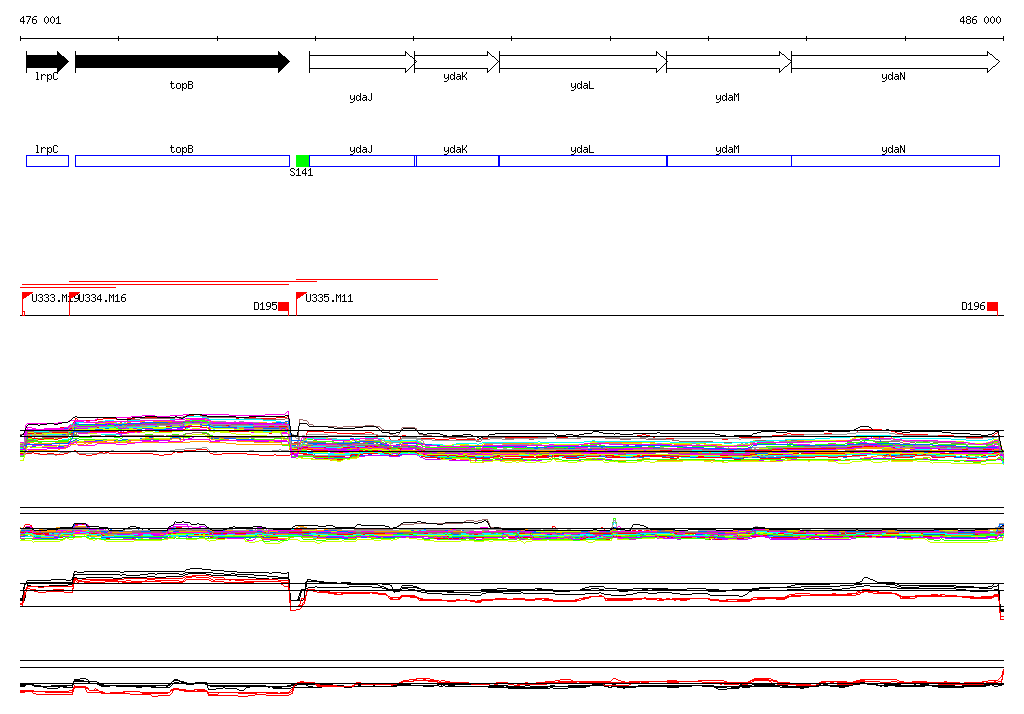Click ydaK label above the blue box

coord(455,150)
